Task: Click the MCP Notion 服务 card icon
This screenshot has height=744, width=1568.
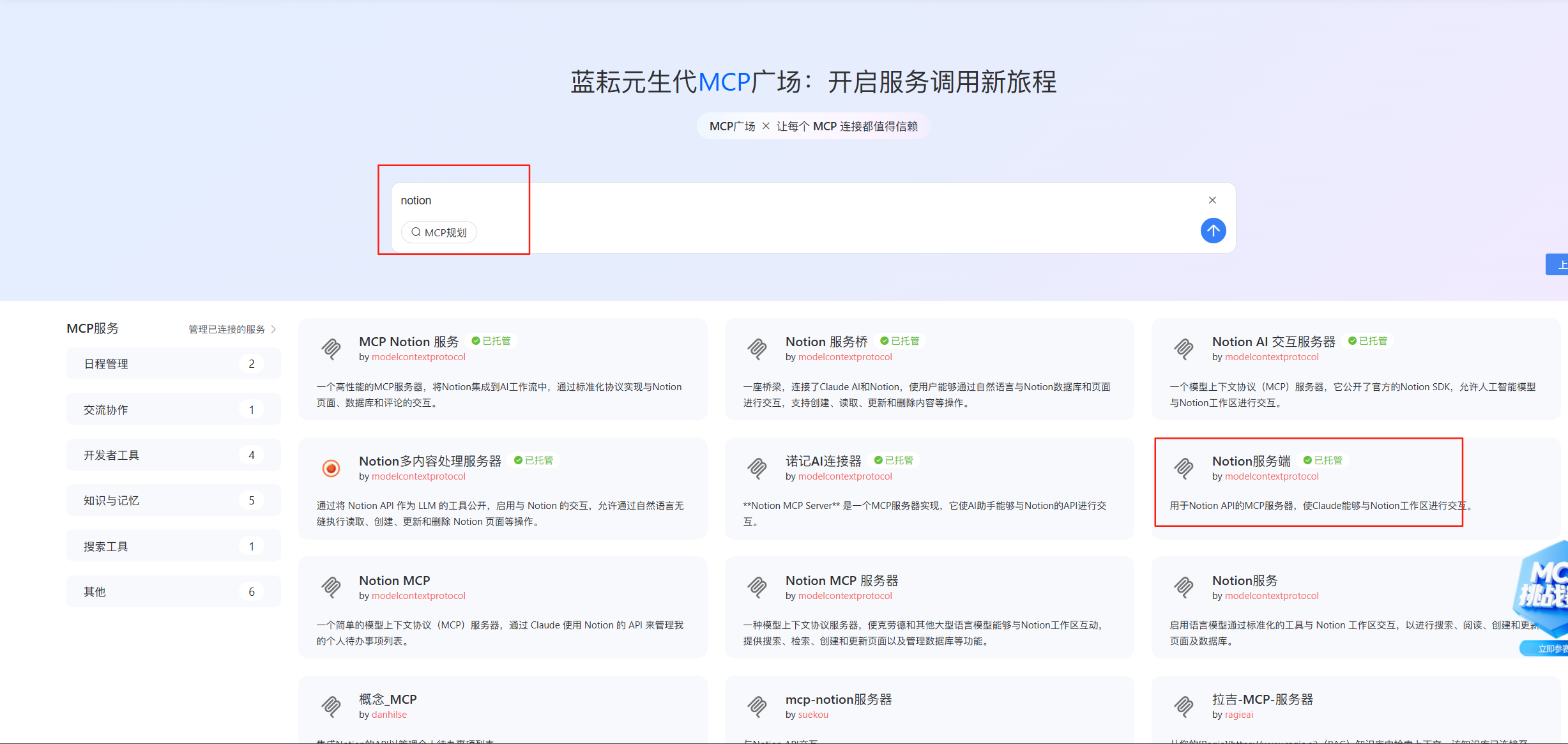Action: point(331,349)
